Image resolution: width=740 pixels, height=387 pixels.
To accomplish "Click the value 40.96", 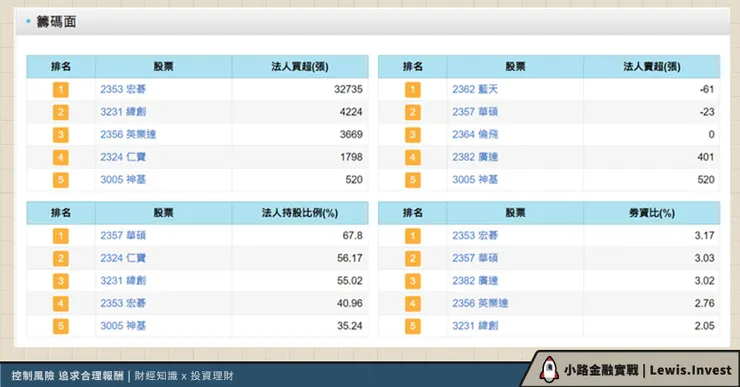I will (x=350, y=303).
